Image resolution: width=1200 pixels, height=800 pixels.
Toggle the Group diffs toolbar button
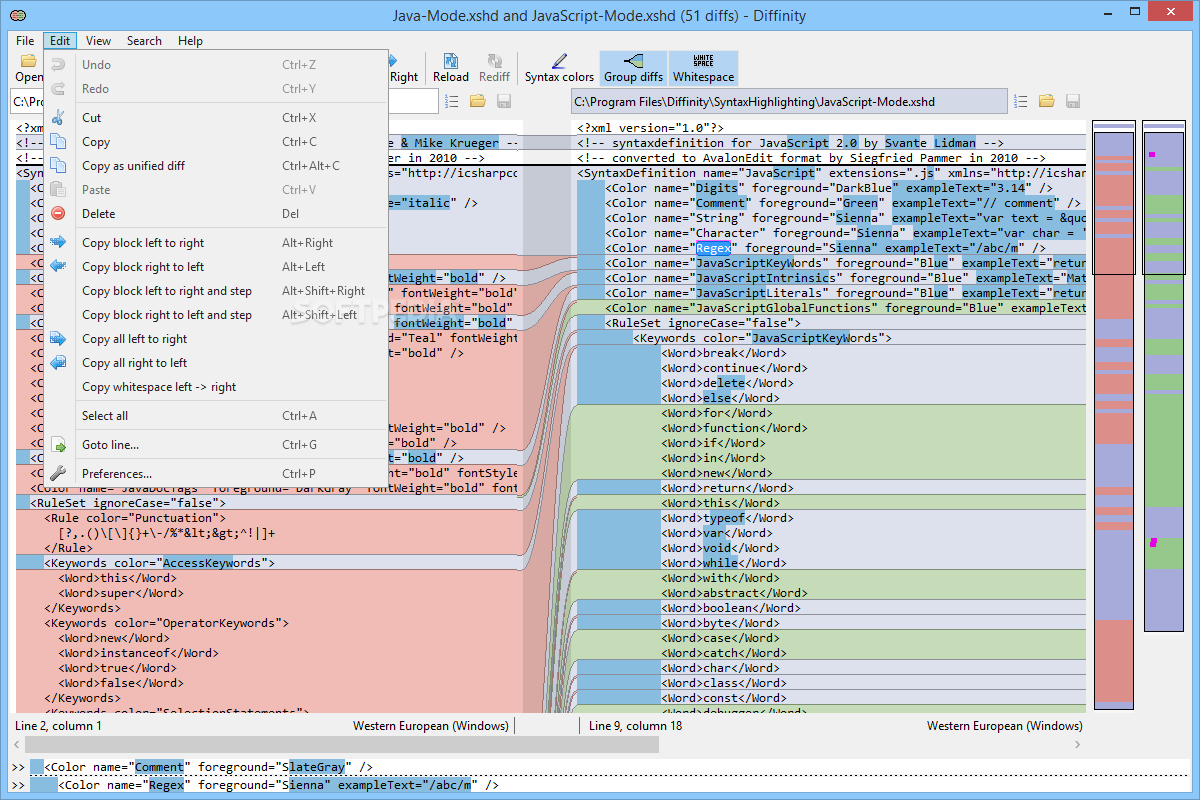[633, 68]
